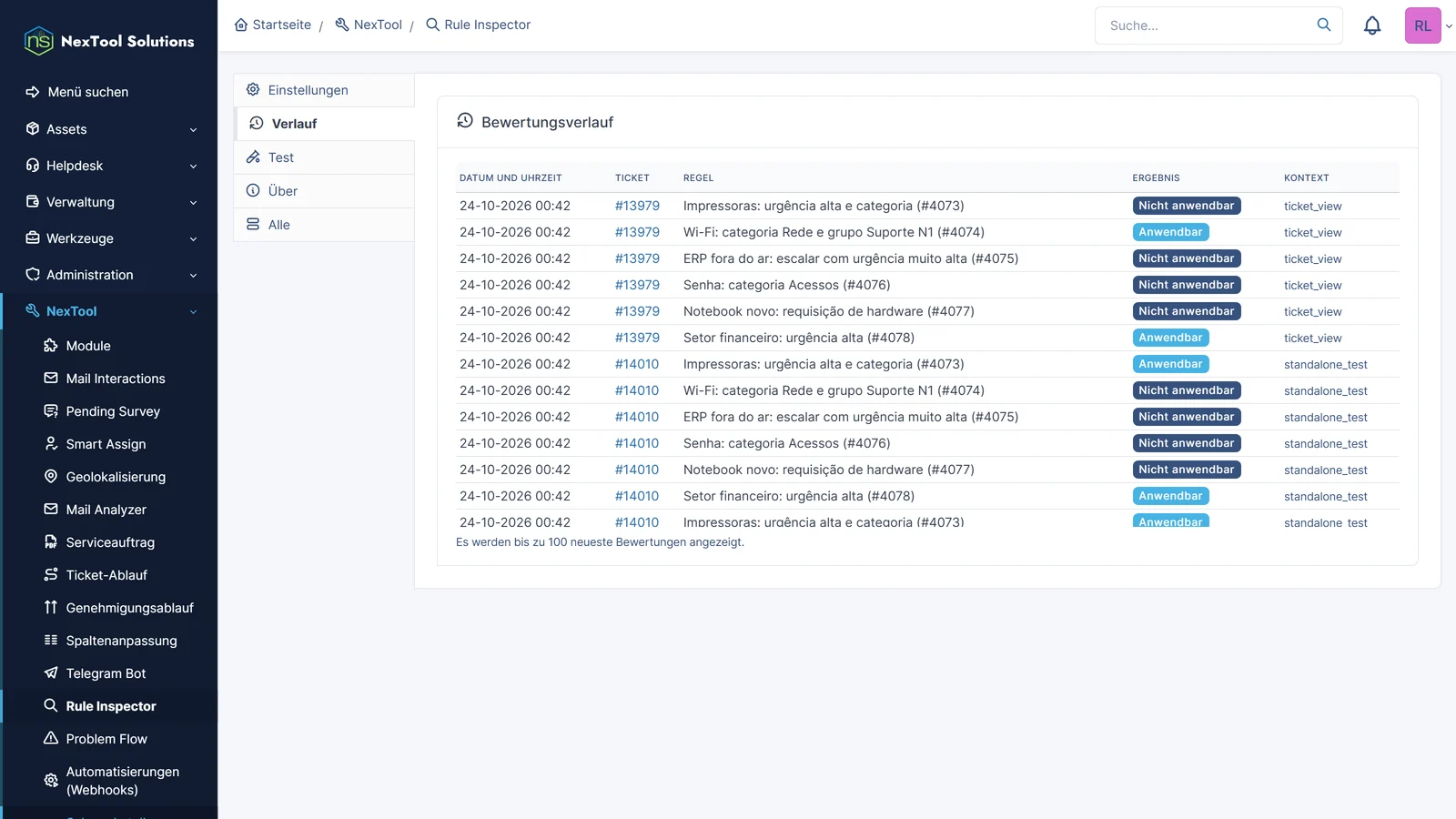Screen dimensions: 1456x819
Task: Open notifications bell icon
Action: click(x=1372, y=25)
